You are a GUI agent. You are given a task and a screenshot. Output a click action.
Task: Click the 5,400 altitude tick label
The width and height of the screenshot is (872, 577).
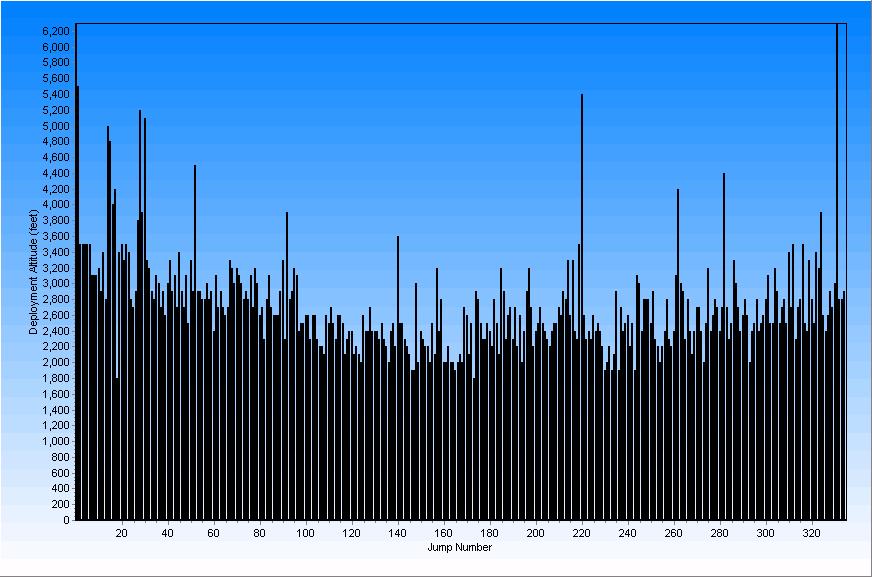click(x=56, y=94)
